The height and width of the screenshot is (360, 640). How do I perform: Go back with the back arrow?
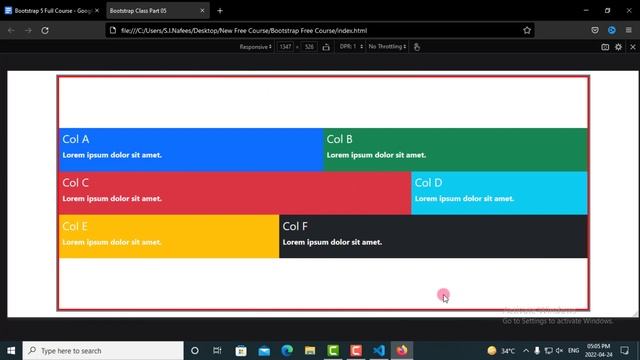click(x=11, y=30)
